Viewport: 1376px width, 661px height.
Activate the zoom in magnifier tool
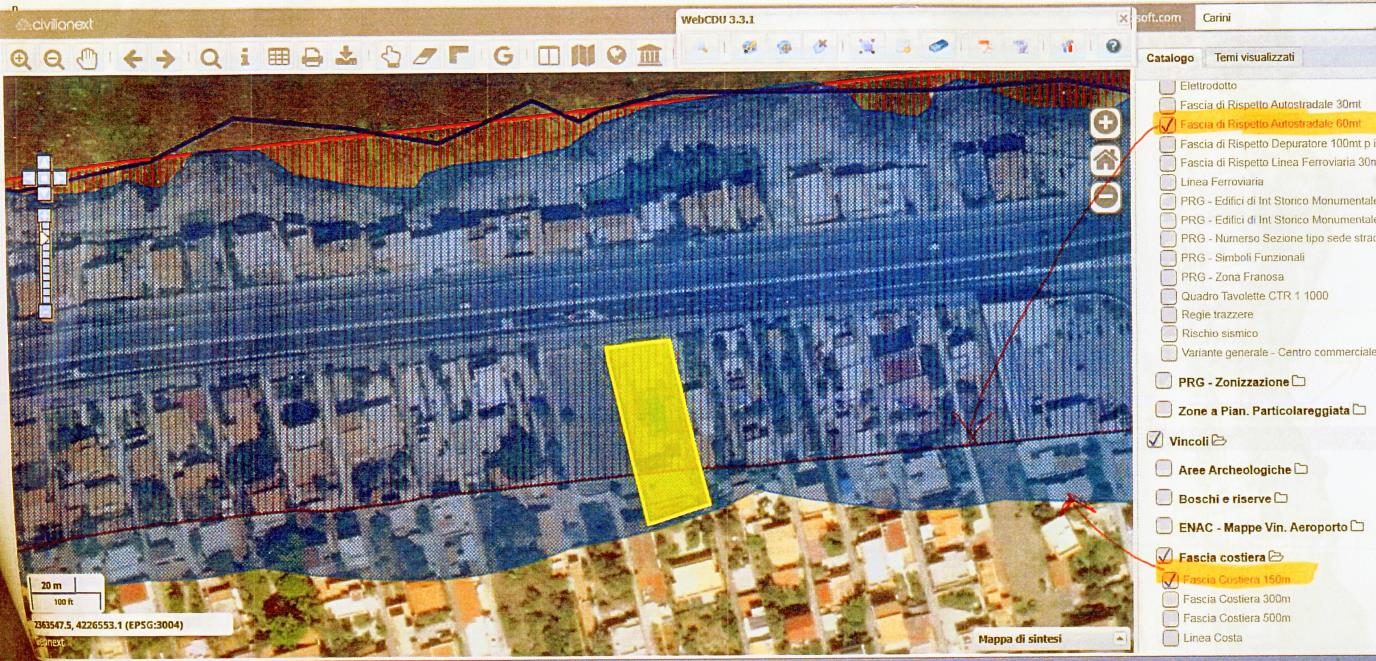[x=20, y=59]
